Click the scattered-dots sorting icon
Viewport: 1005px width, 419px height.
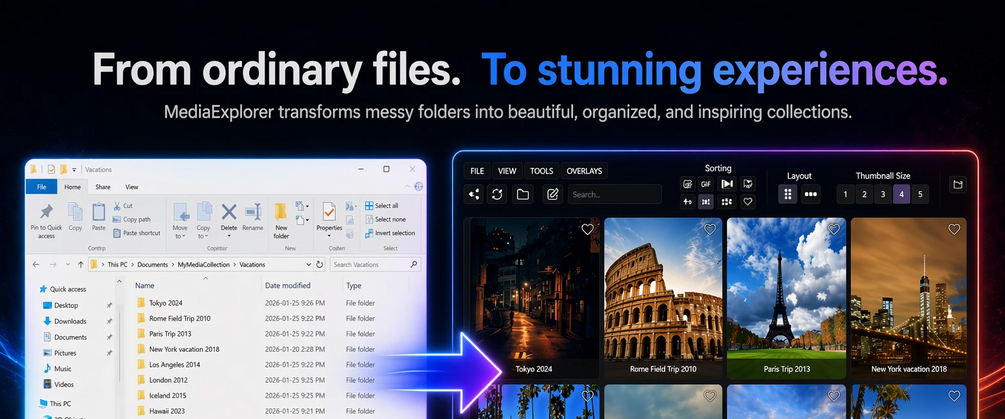[726, 202]
